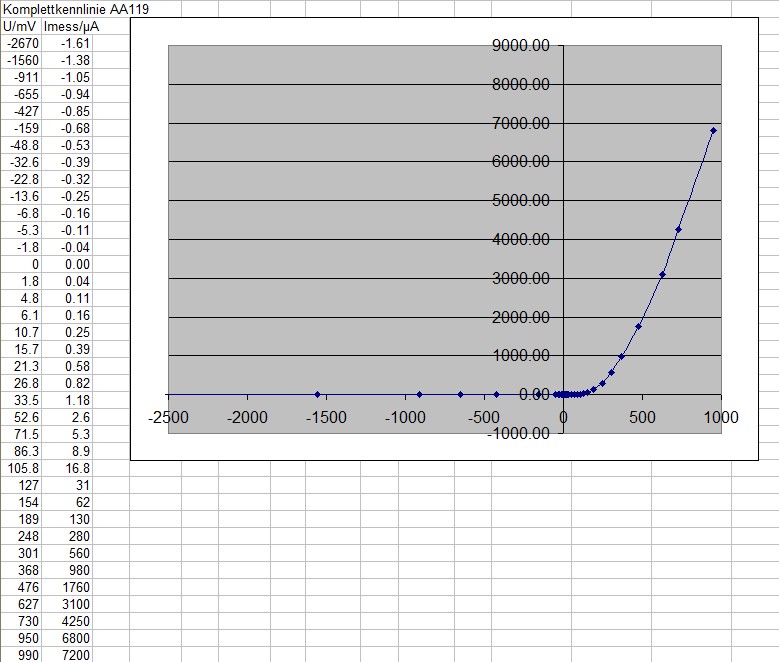Select the voltage cell -13.6

tap(21, 196)
